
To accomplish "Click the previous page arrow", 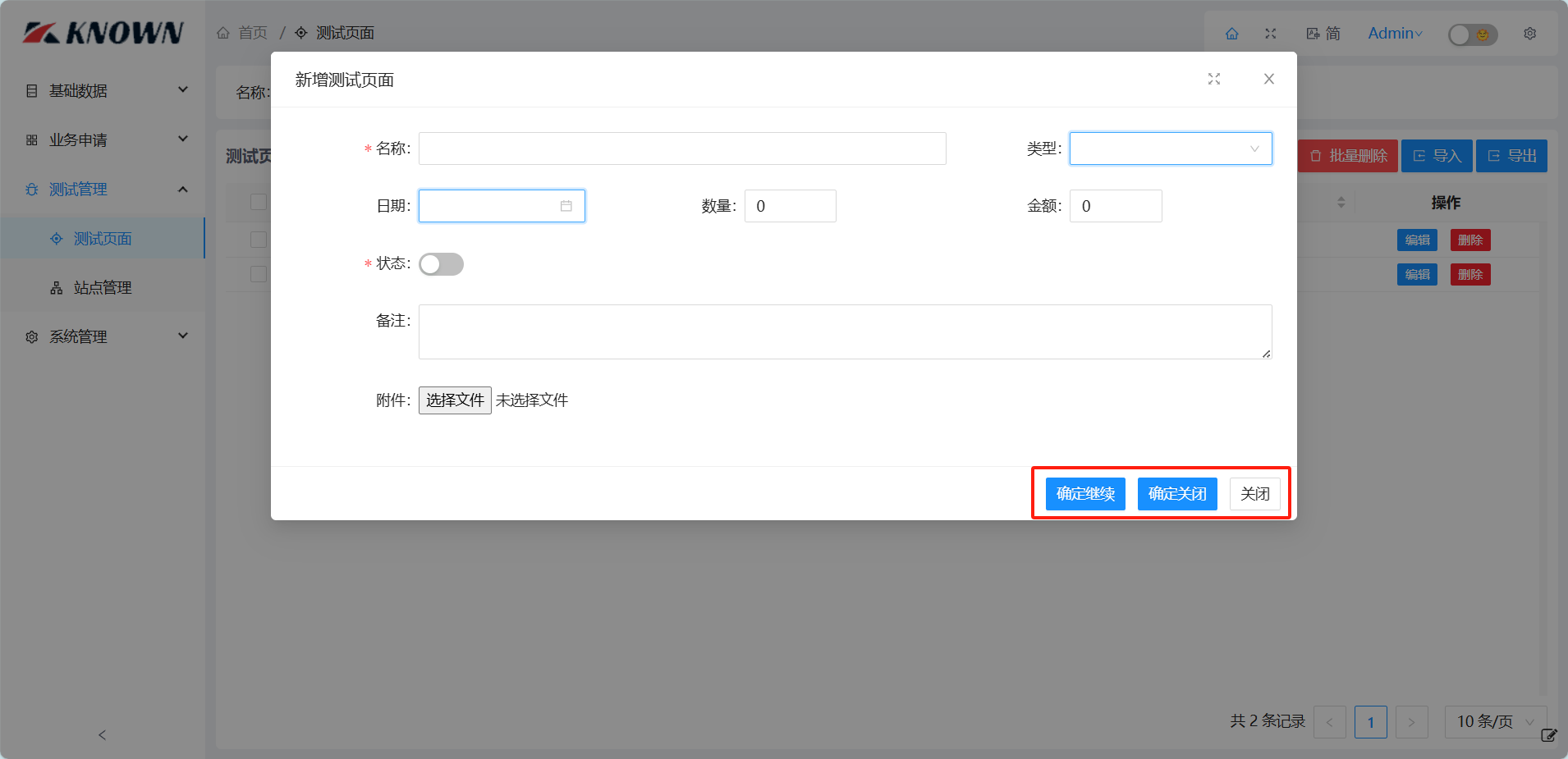I will click(x=1330, y=722).
